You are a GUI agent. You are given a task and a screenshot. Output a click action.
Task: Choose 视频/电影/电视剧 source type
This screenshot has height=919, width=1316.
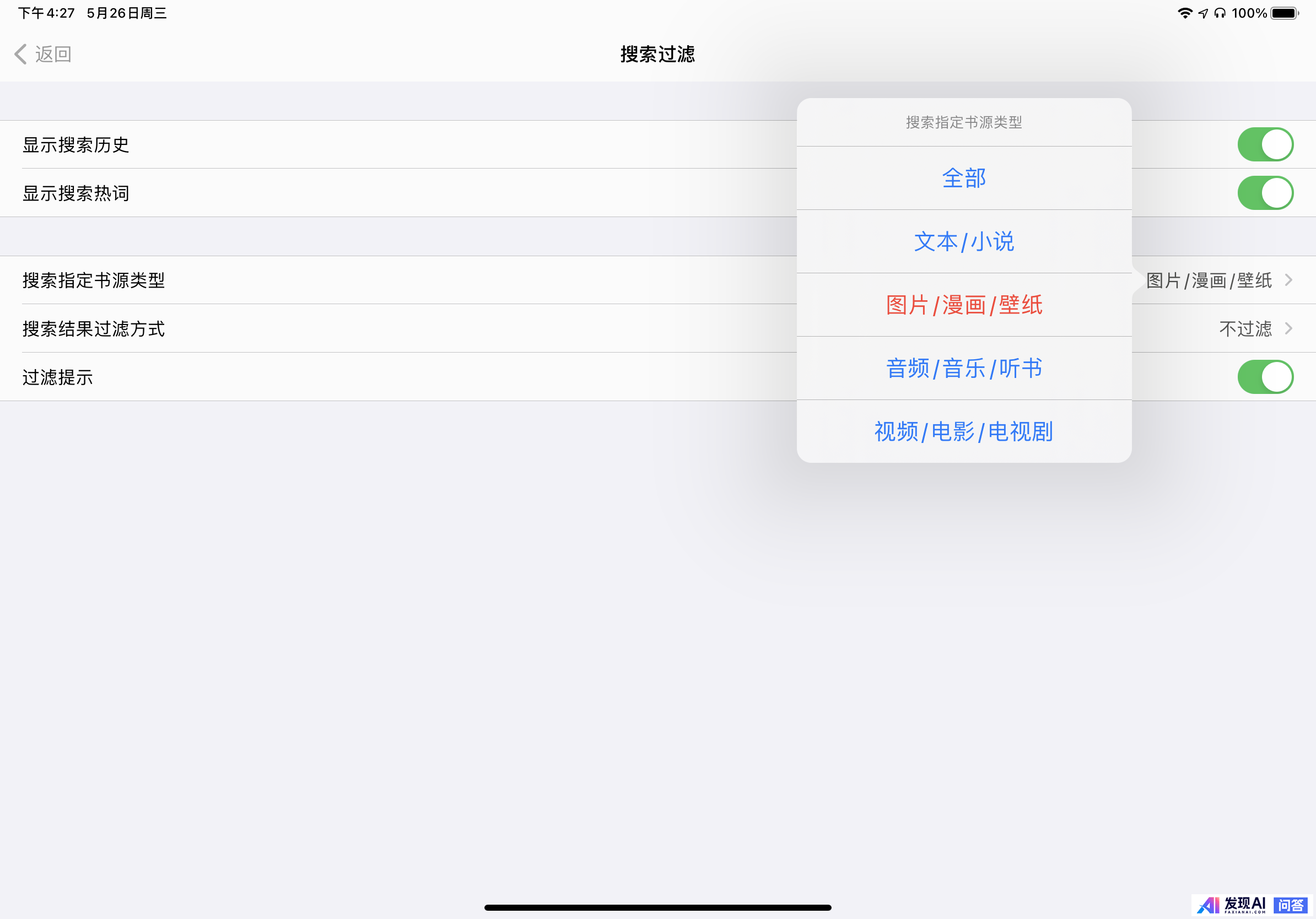pyautogui.click(x=963, y=431)
